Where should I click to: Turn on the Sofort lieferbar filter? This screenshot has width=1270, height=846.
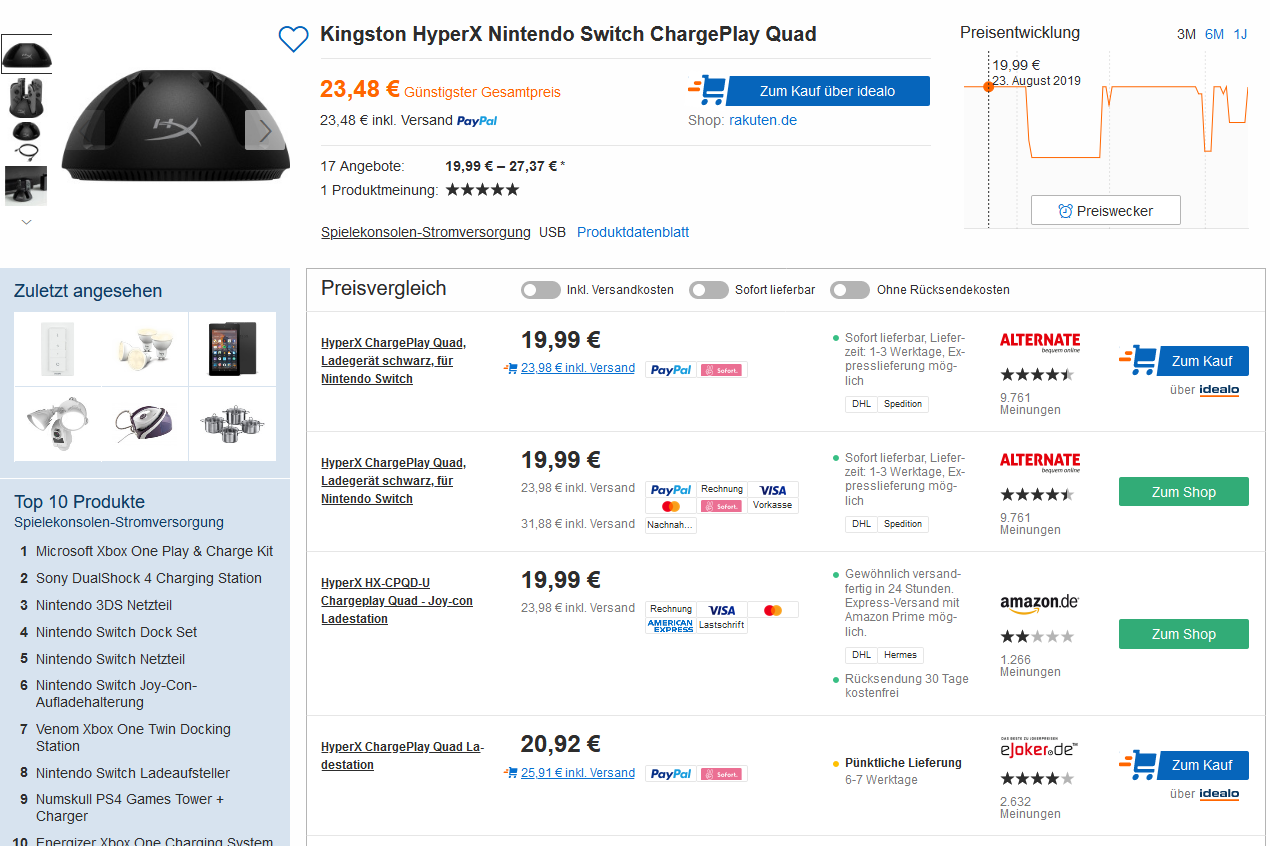(x=709, y=290)
